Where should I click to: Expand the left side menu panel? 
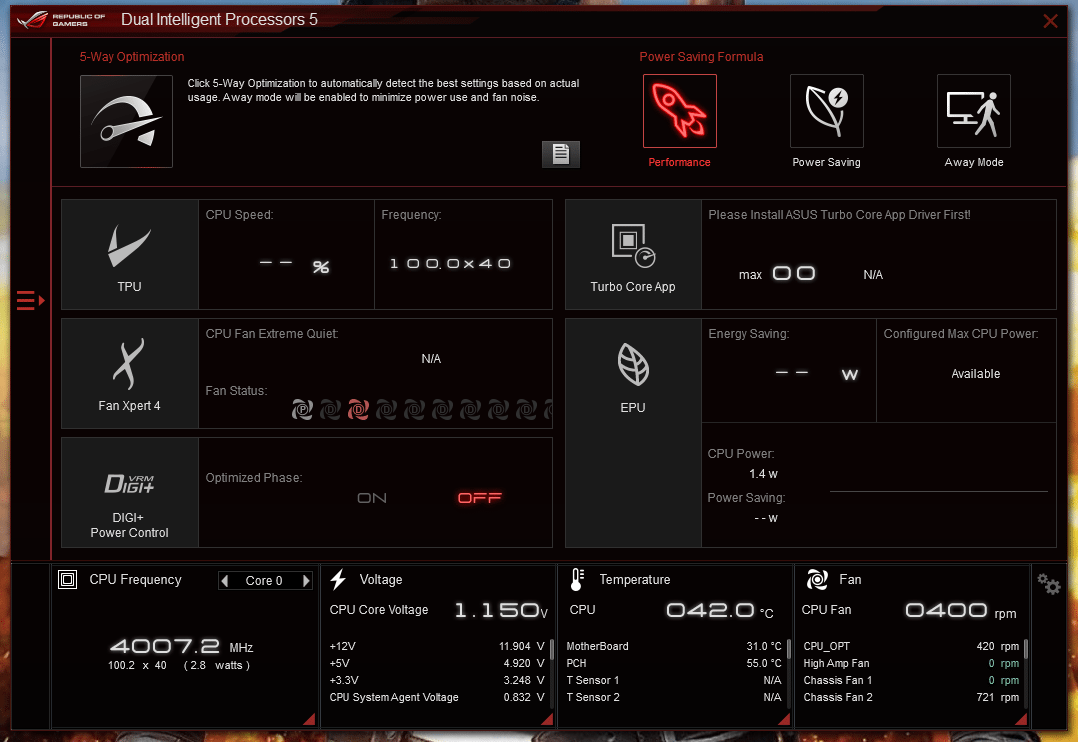click(30, 301)
